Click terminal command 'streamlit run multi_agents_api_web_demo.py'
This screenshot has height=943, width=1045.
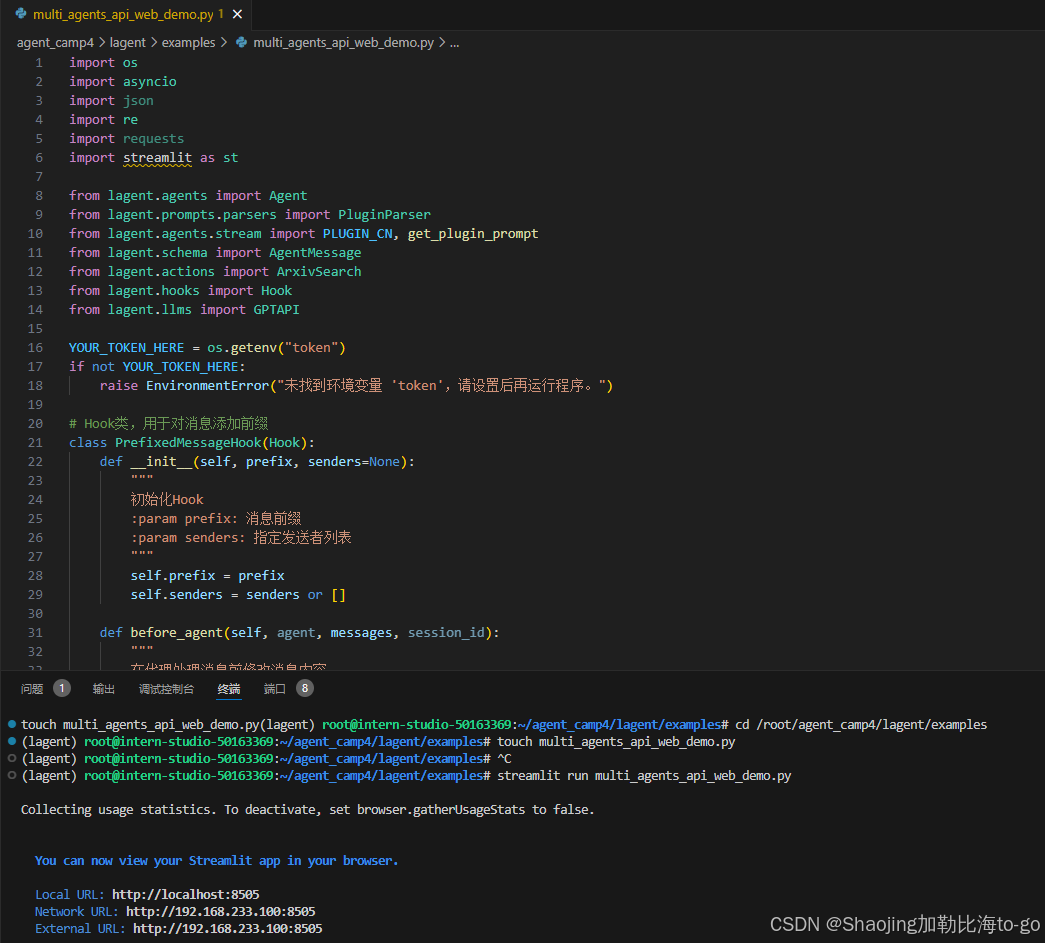(644, 776)
